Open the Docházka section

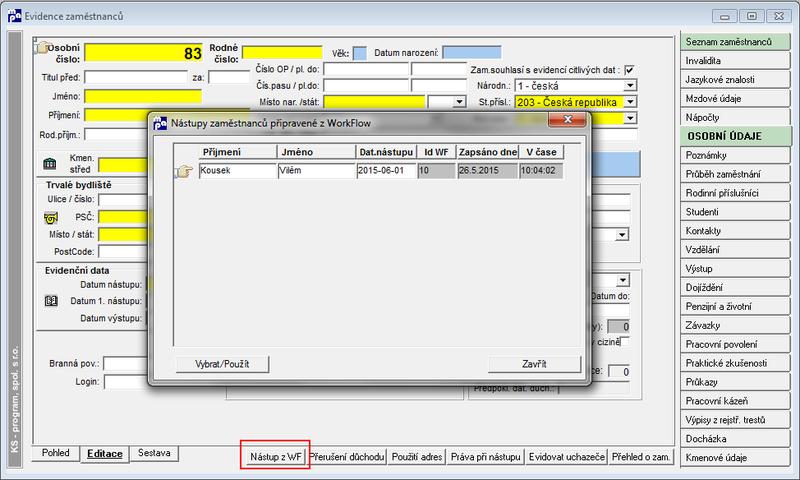point(735,438)
